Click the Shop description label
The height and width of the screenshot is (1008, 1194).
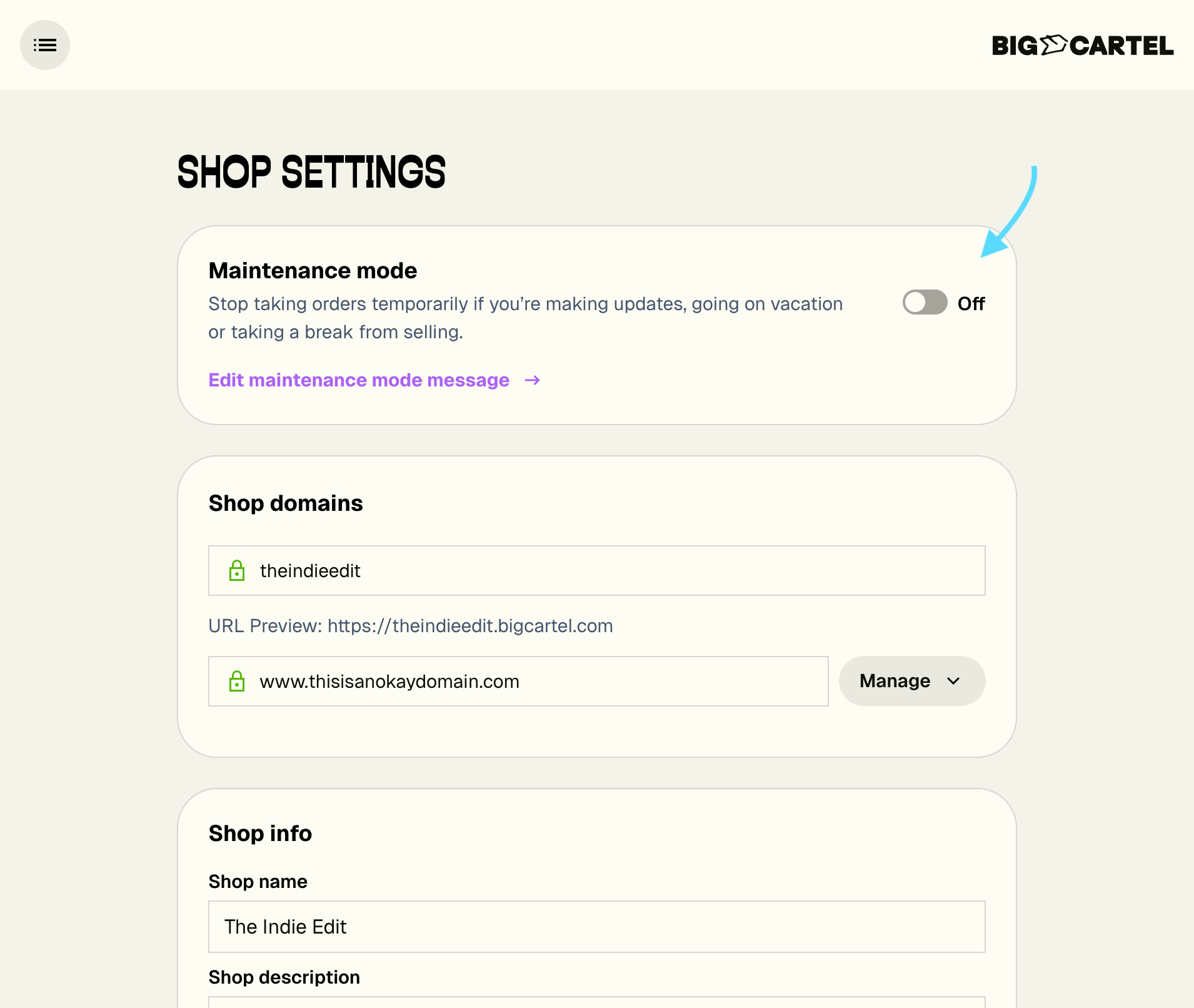284,977
